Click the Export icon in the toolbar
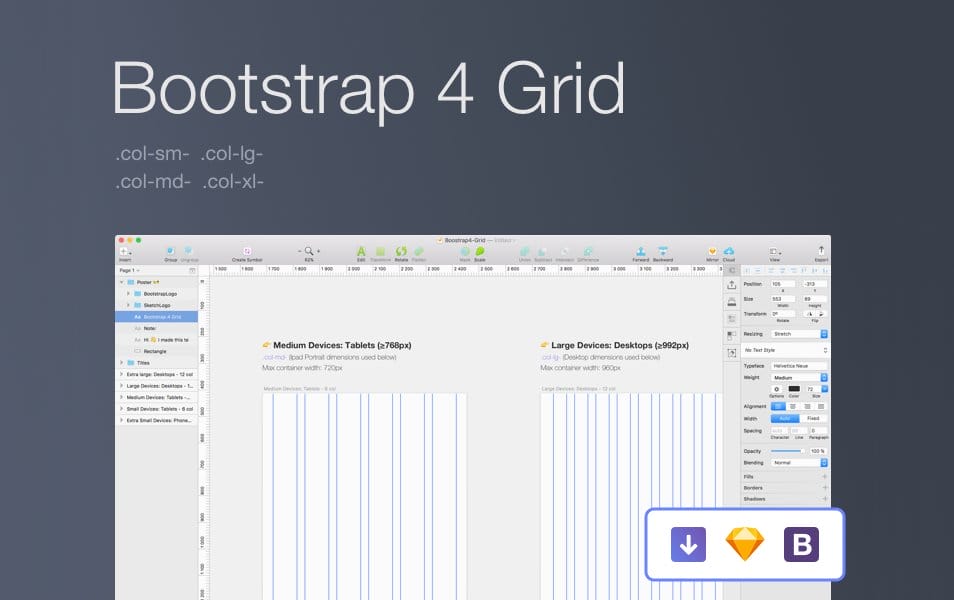This screenshot has width=954, height=600. pyautogui.click(x=821, y=251)
